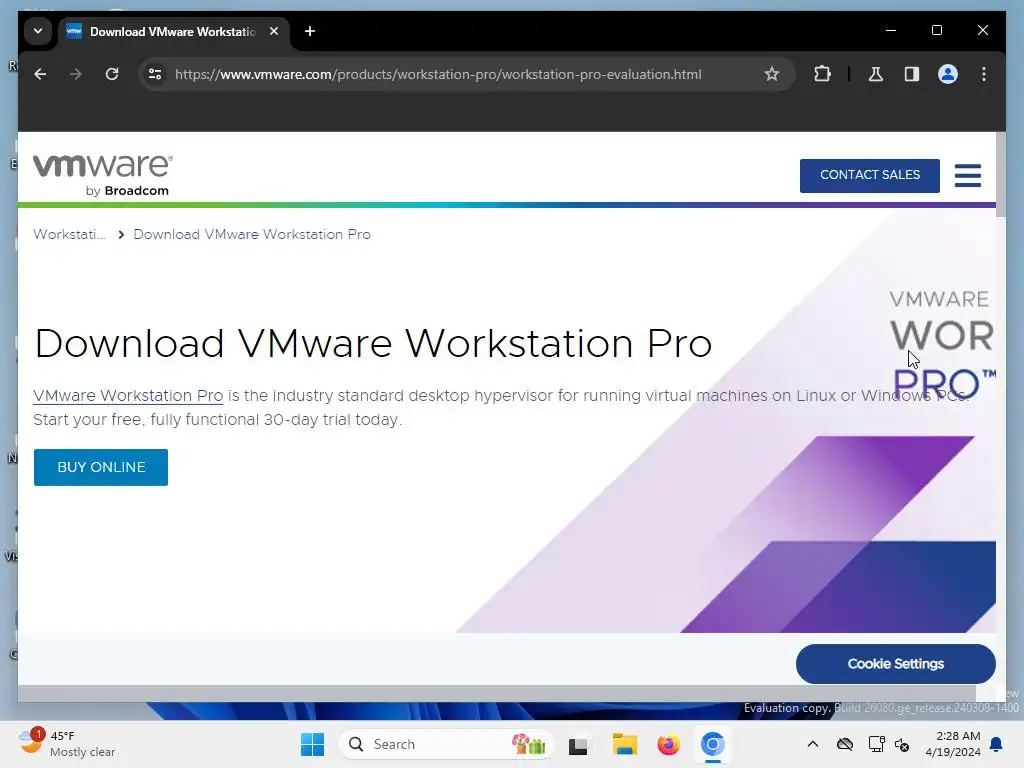Open the Chrome profile avatar
Image resolution: width=1024 pixels, height=768 pixels.
click(948, 74)
